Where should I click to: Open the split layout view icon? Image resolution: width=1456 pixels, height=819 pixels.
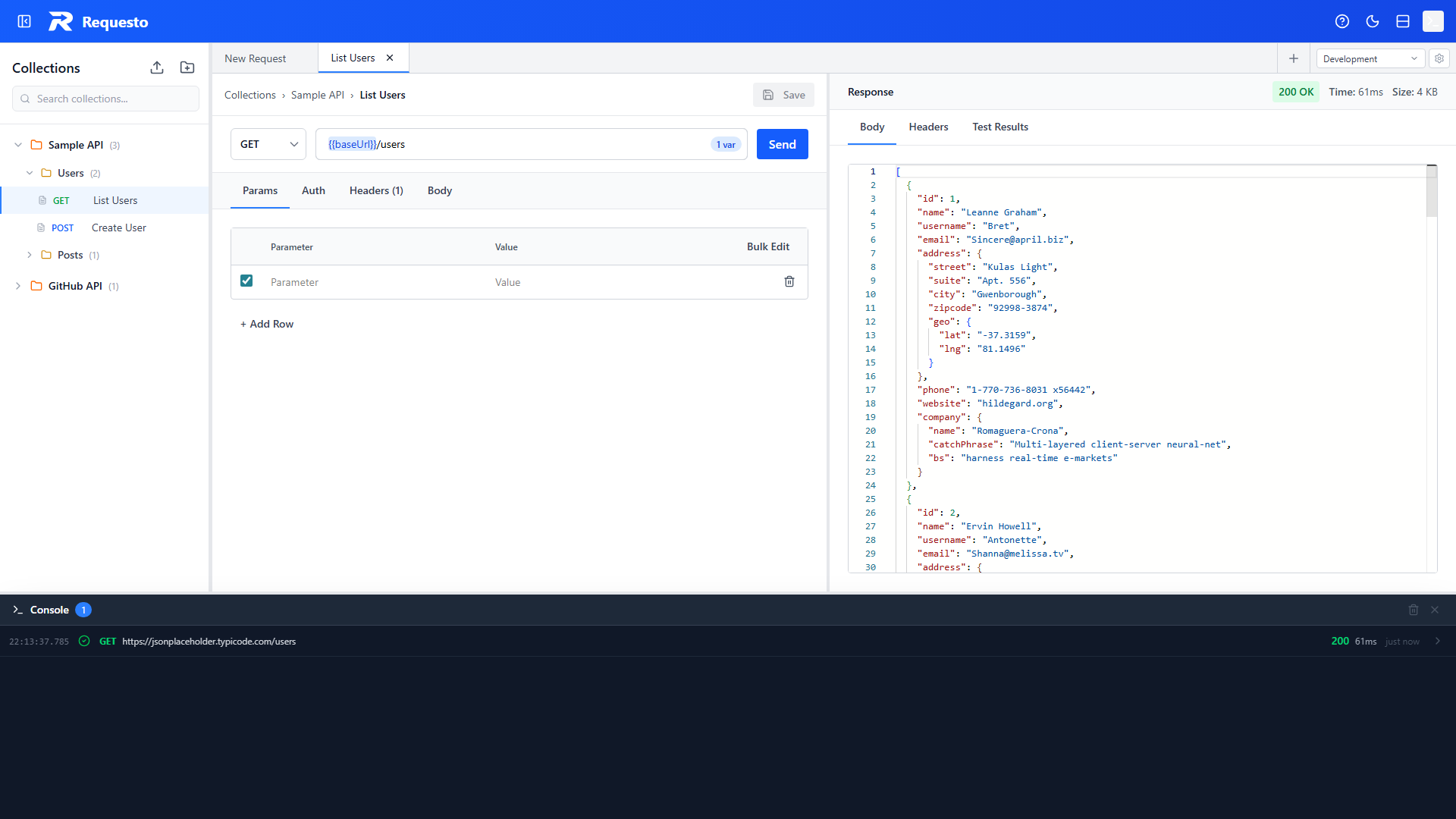tap(1402, 21)
